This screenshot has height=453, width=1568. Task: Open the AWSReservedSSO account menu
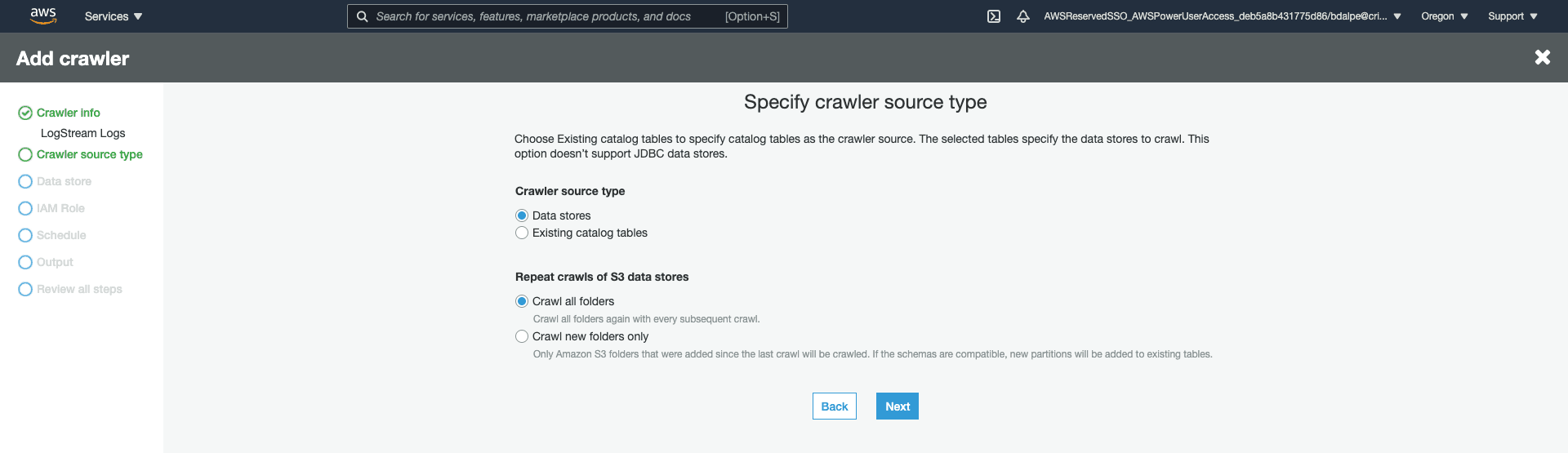click(x=1222, y=16)
